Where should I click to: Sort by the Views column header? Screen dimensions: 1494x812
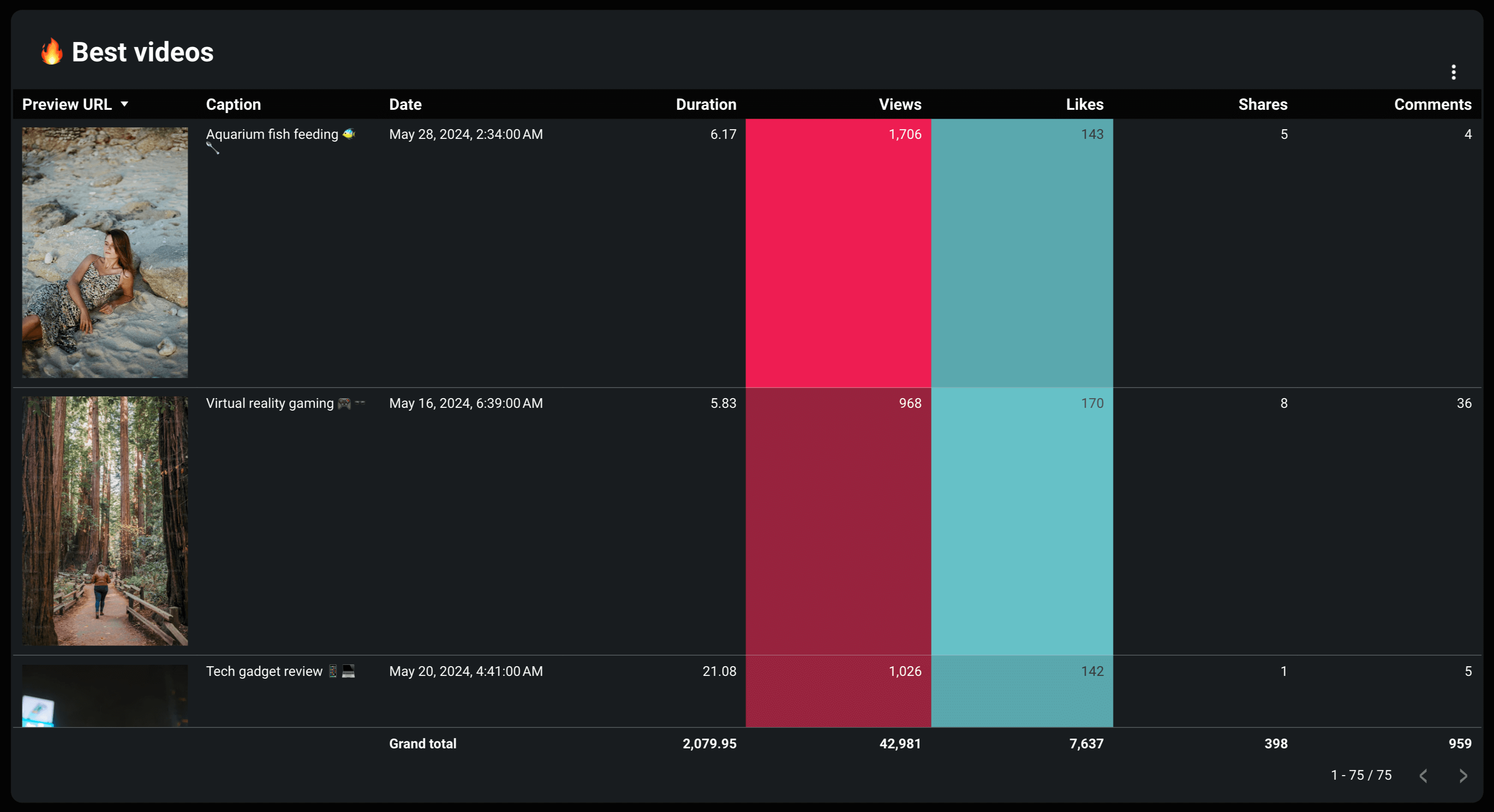click(900, 104)
